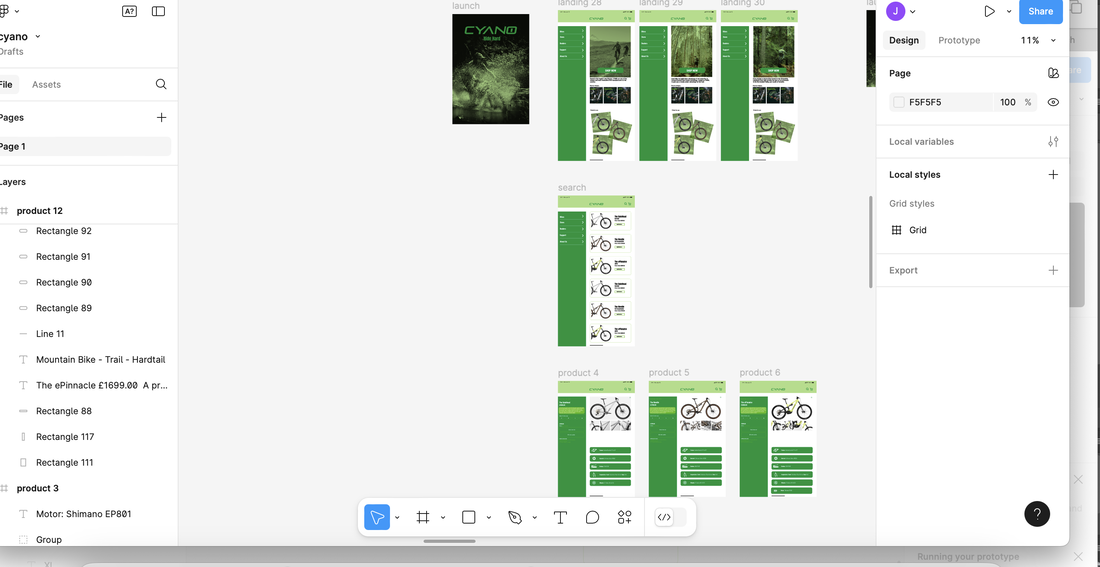Add an export setting with plus
This screenshot has height=567, width=1100.
coord(1053,270)
